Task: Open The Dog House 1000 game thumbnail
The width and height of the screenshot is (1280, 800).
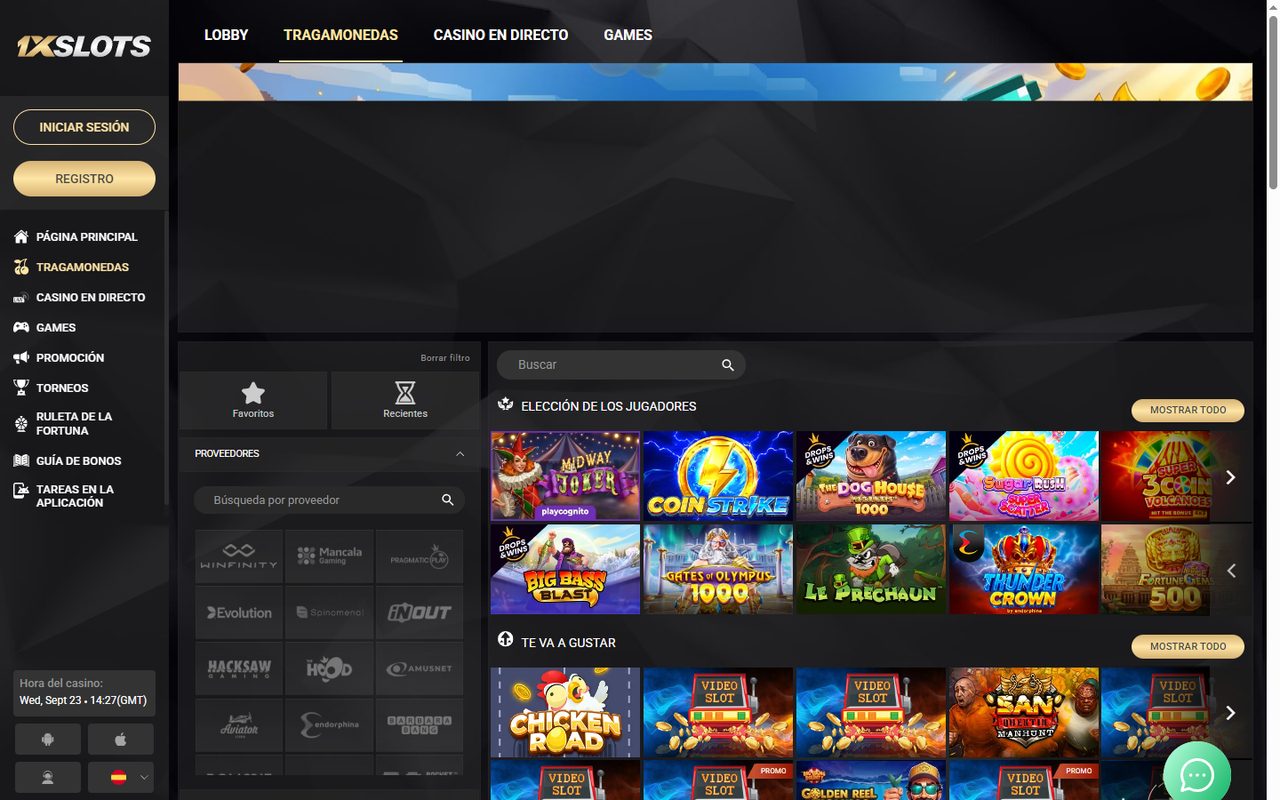Action: (871, 476)
